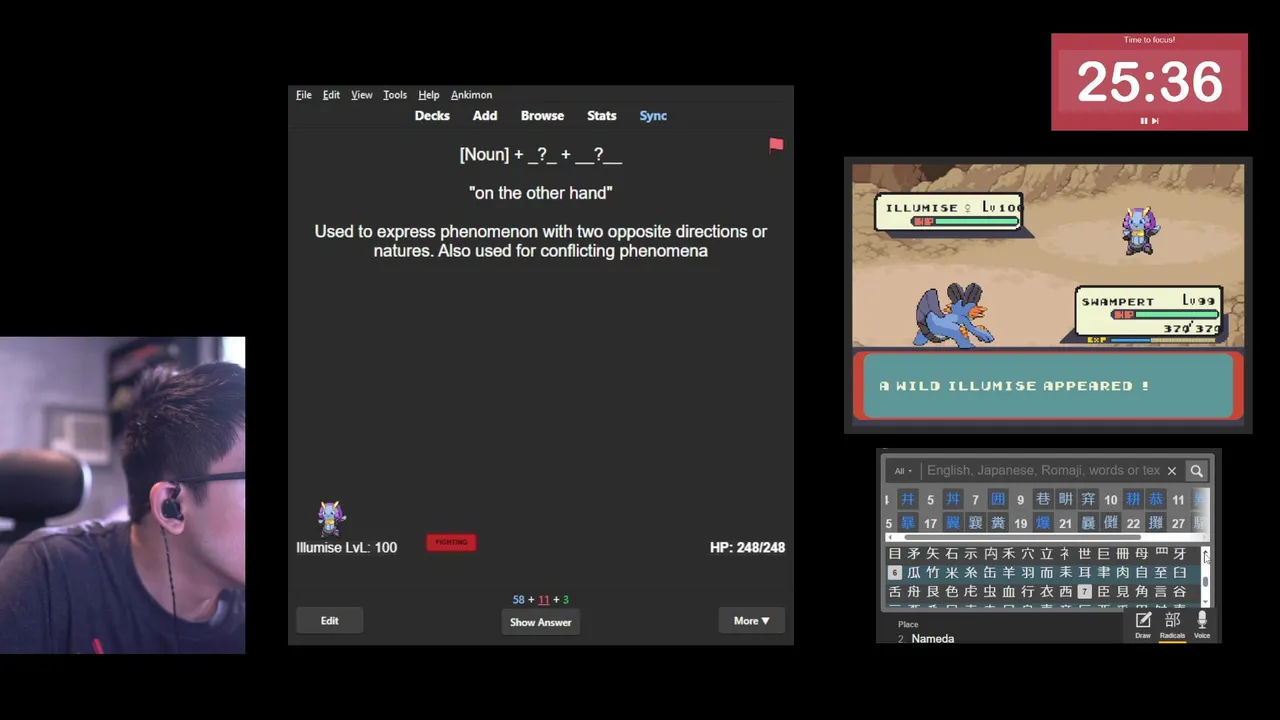Open the All filter dropdown
Image resolution: width=1280 pixels, height=720 pixels.
tap(902, 471)
